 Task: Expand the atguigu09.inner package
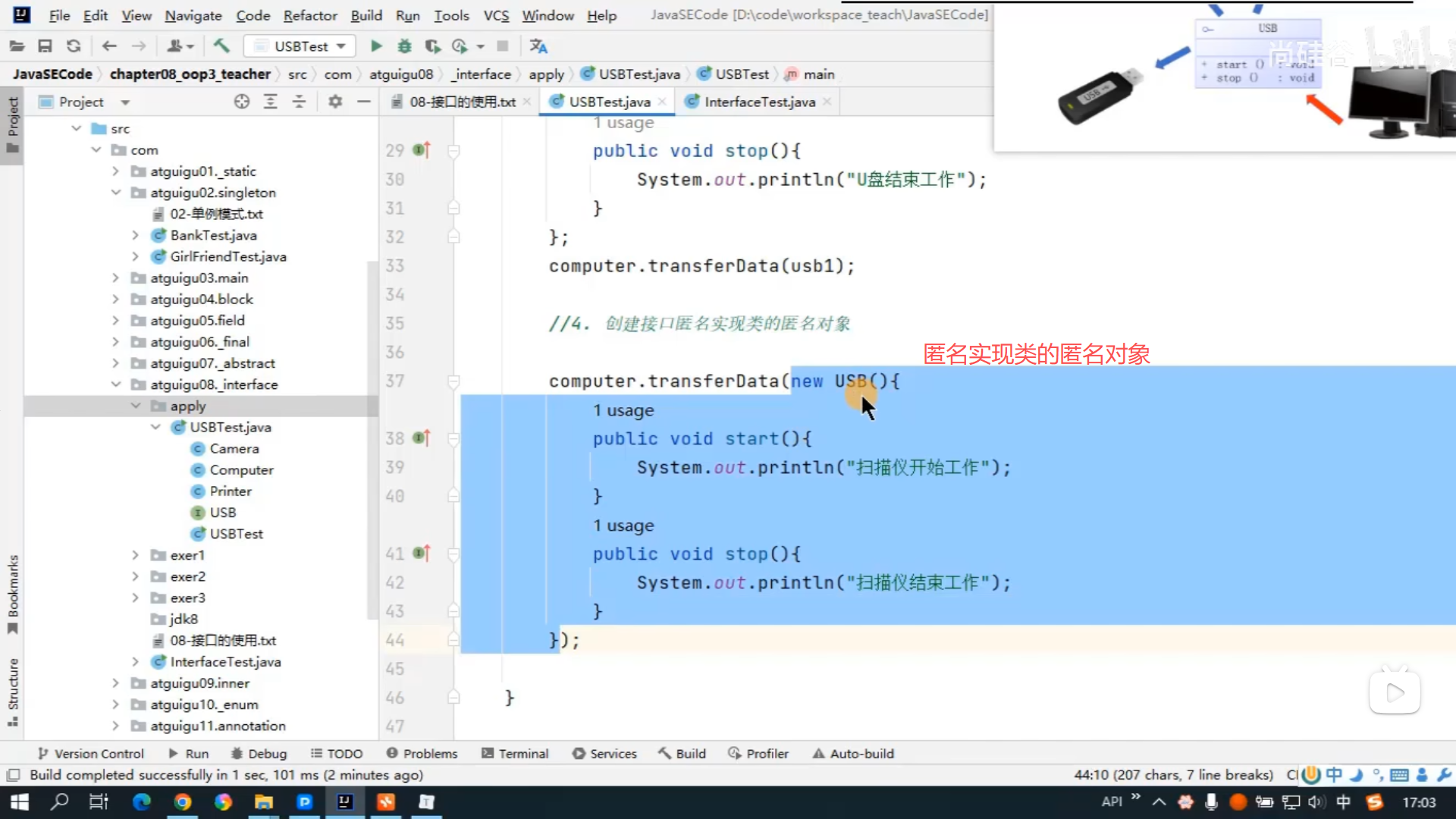116,683
